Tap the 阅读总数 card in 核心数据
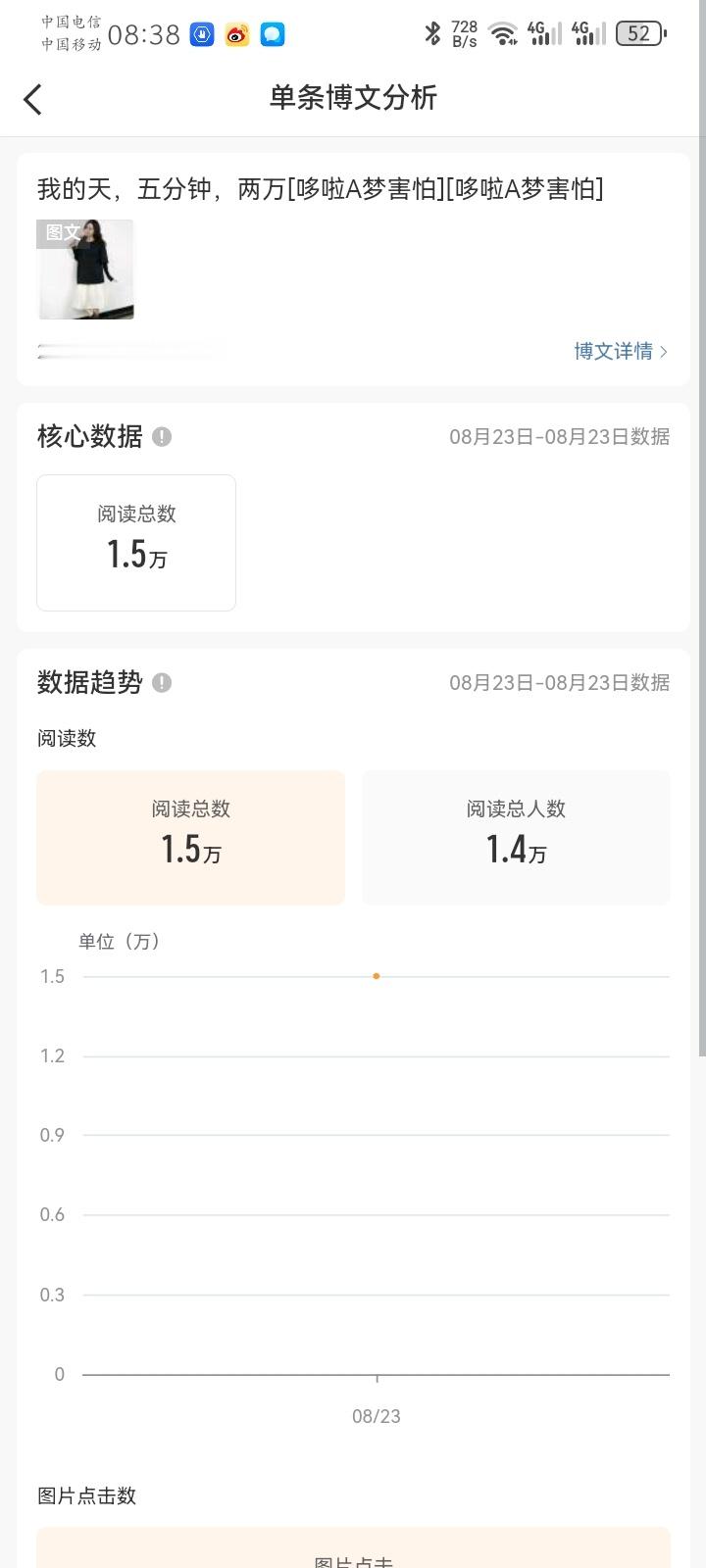Viewport: 706px width, 1568px height. [x=136, y=543]
